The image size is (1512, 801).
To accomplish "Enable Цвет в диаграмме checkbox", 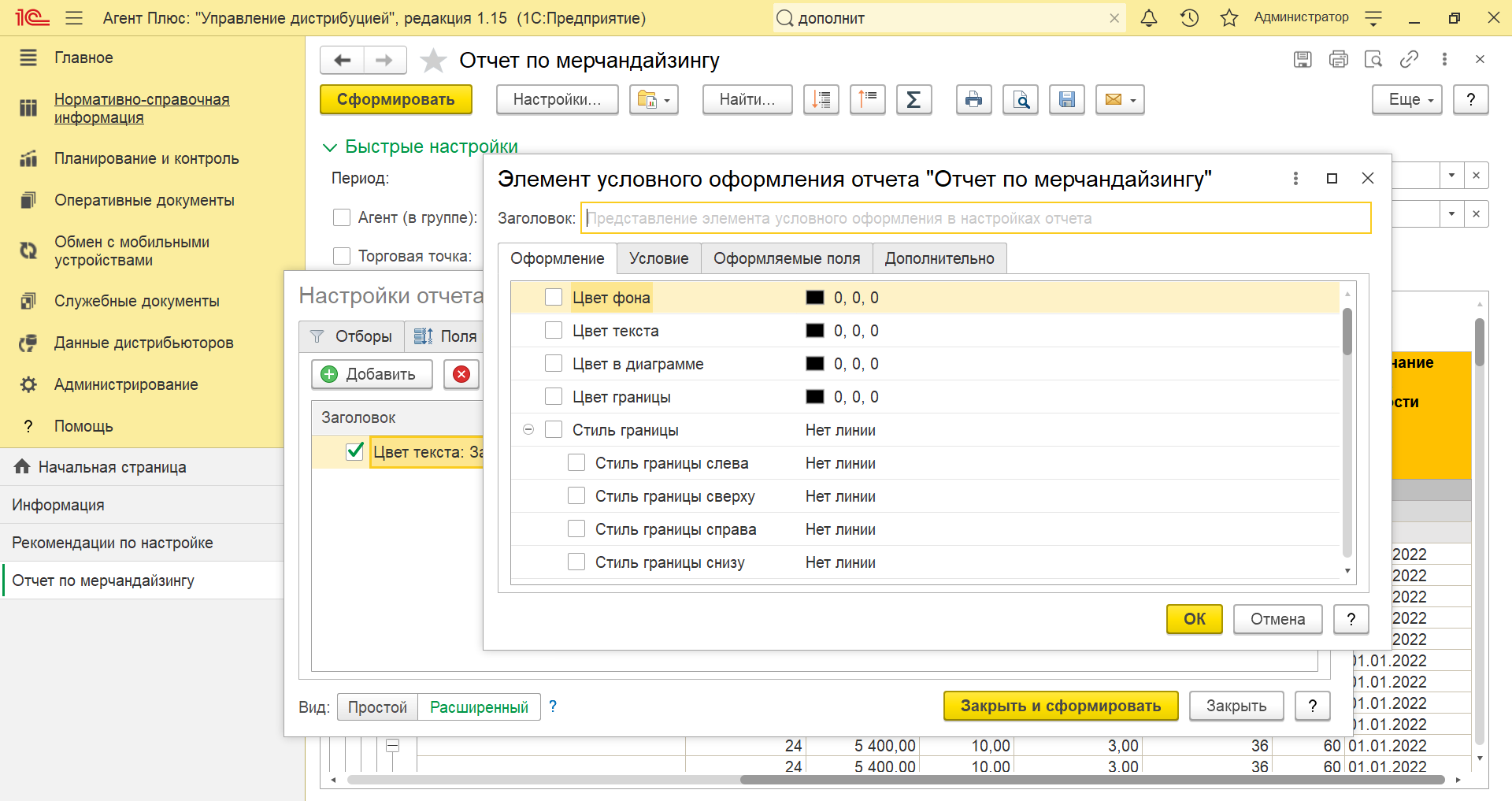I will [x=554, y=363].
